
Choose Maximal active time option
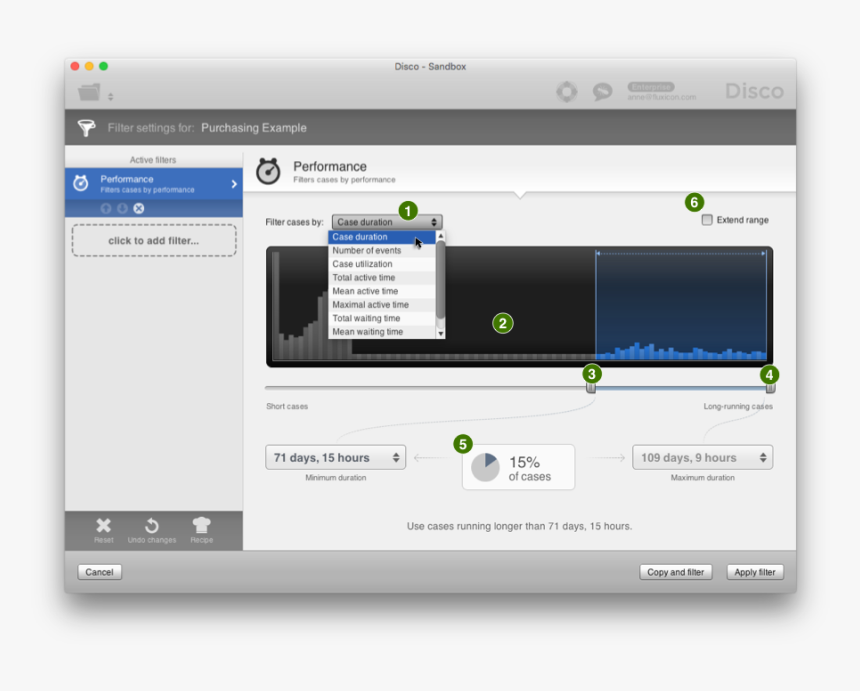pyautogui.click(x=382, y=305)
